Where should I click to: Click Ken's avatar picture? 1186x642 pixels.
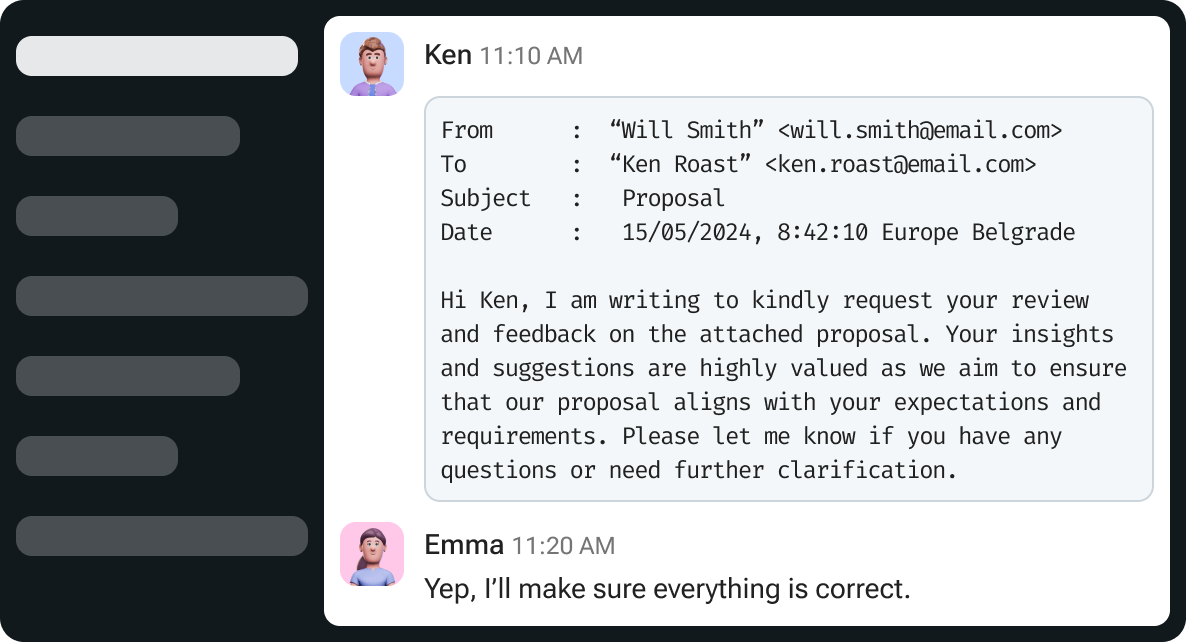[x=371, y=64]
